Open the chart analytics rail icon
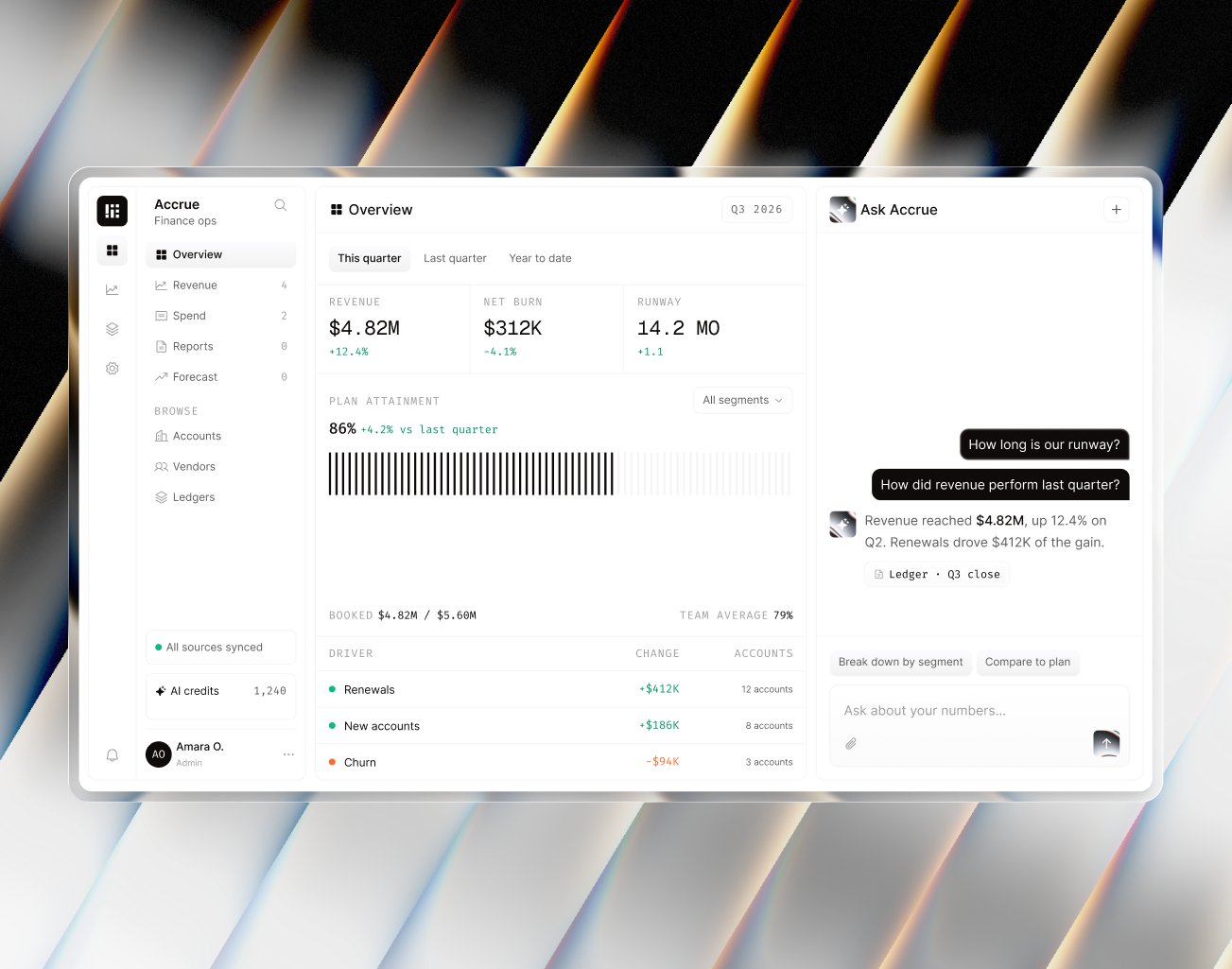 (112, 290)
